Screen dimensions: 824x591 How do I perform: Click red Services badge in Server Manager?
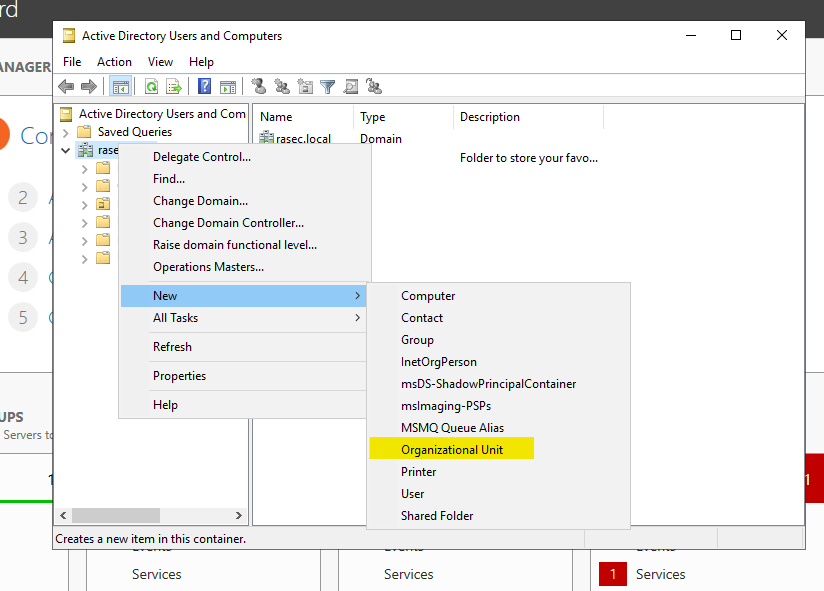[613, 574]
